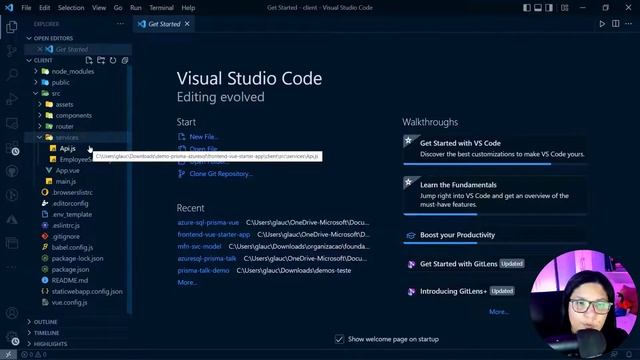This screenshot has width=640, height=360.
Task: Refresh the Explorer tree
Action: coord(113,60)
